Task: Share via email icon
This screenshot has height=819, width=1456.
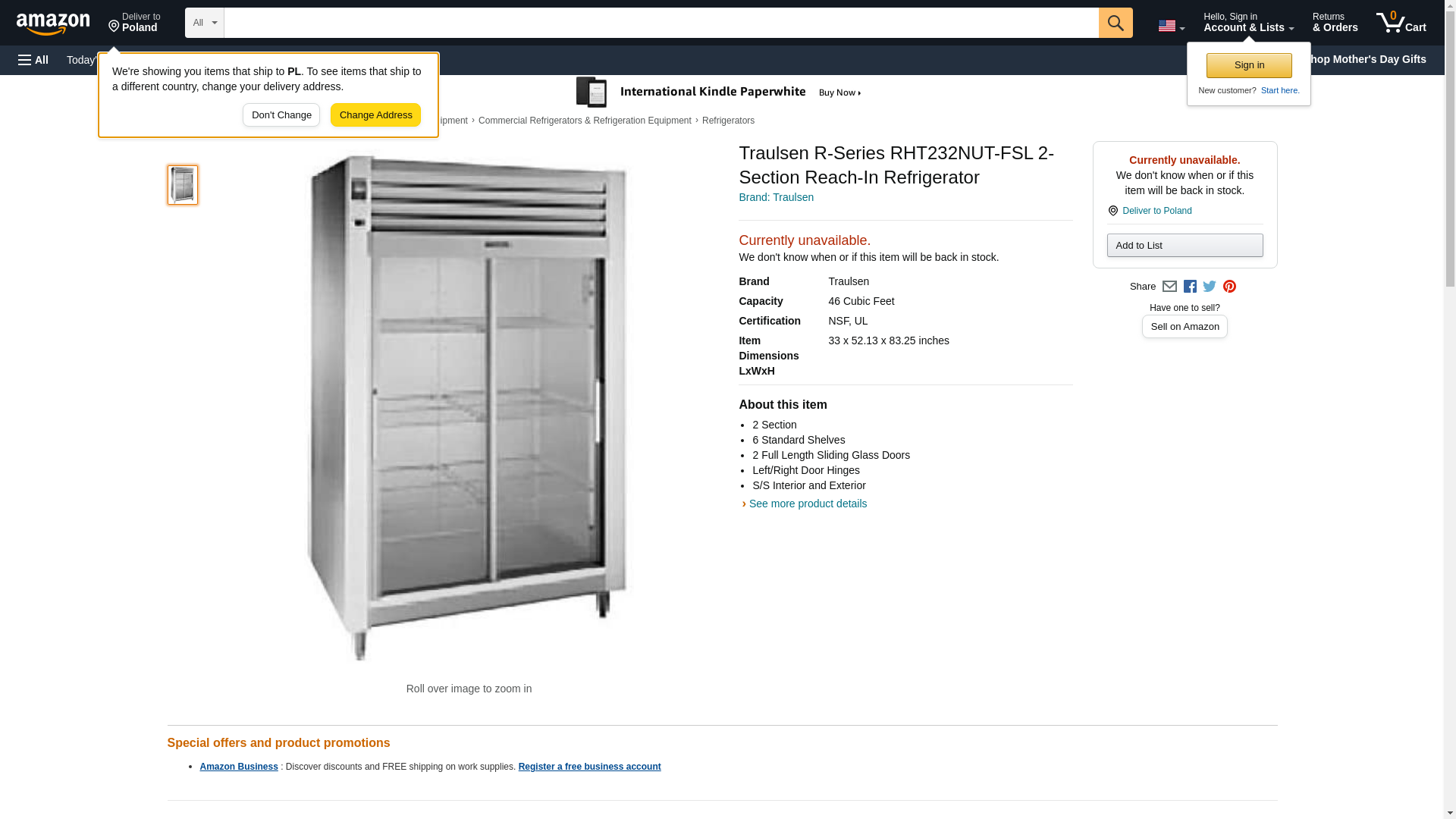Action: tap(1169, 287)
